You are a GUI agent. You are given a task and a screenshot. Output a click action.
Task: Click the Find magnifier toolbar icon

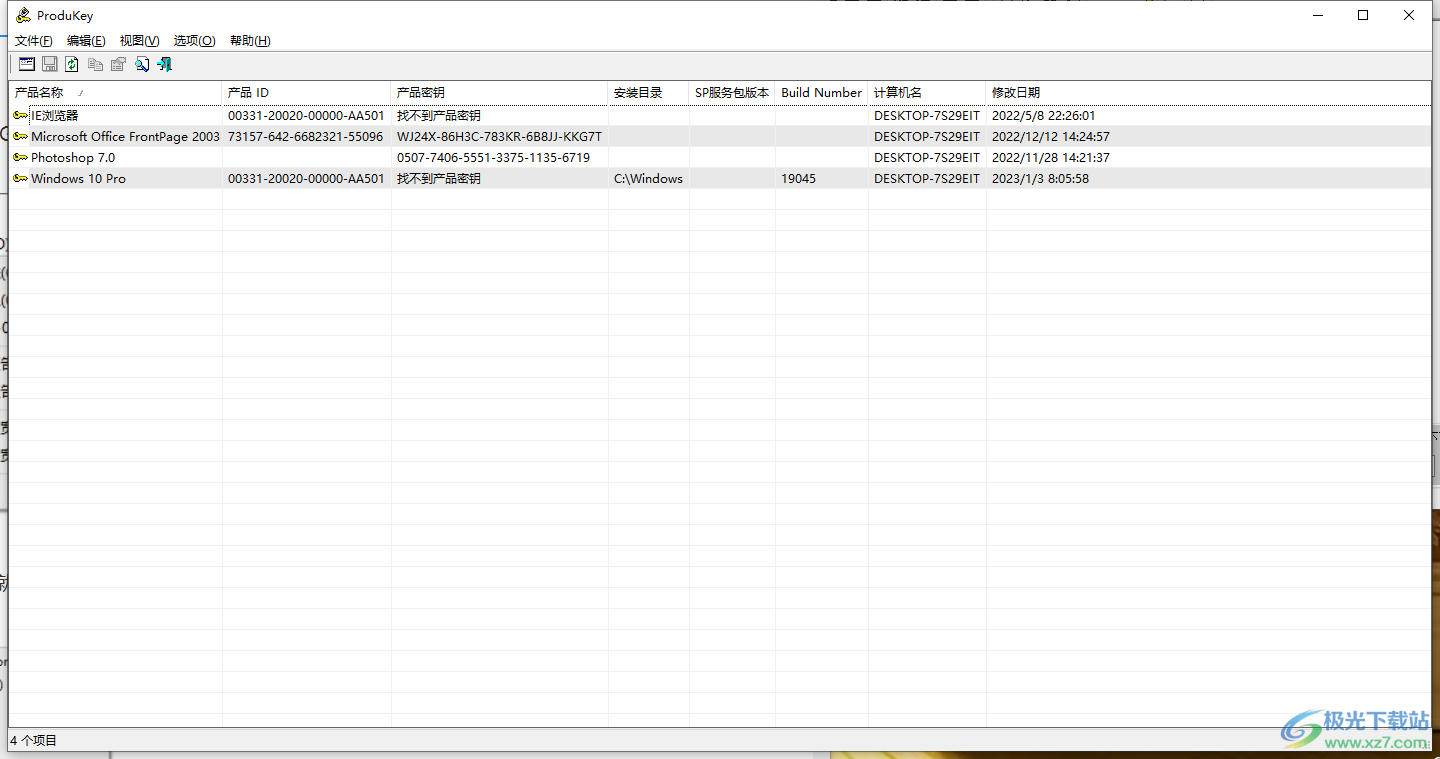coord(142,64)
